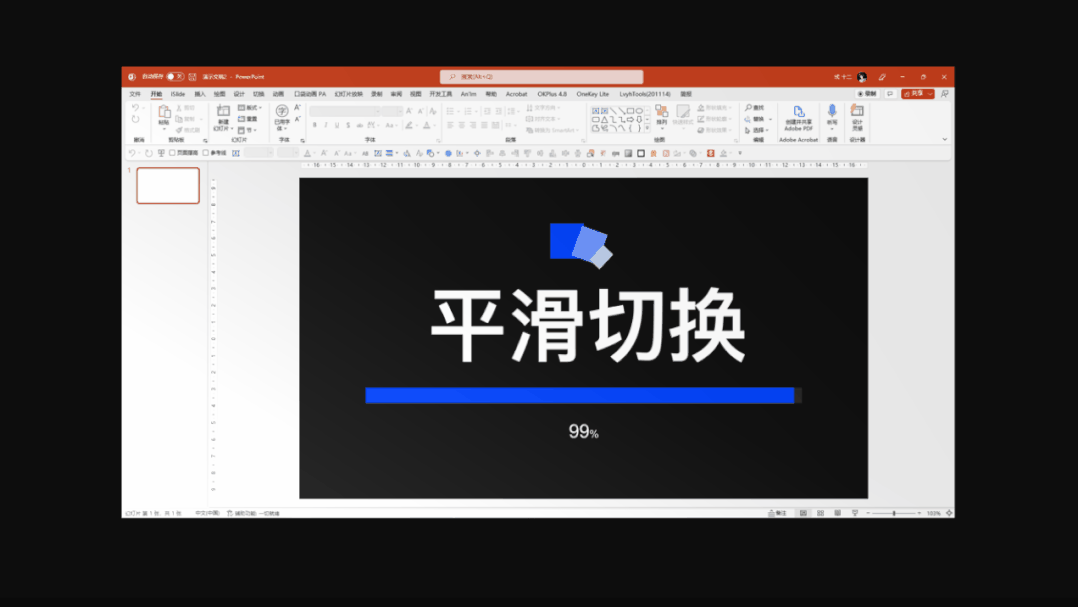The height and width of the screenshot is (607, 1078).
Task: Start dictation with the microphone icon
Action: click(830, 112)
